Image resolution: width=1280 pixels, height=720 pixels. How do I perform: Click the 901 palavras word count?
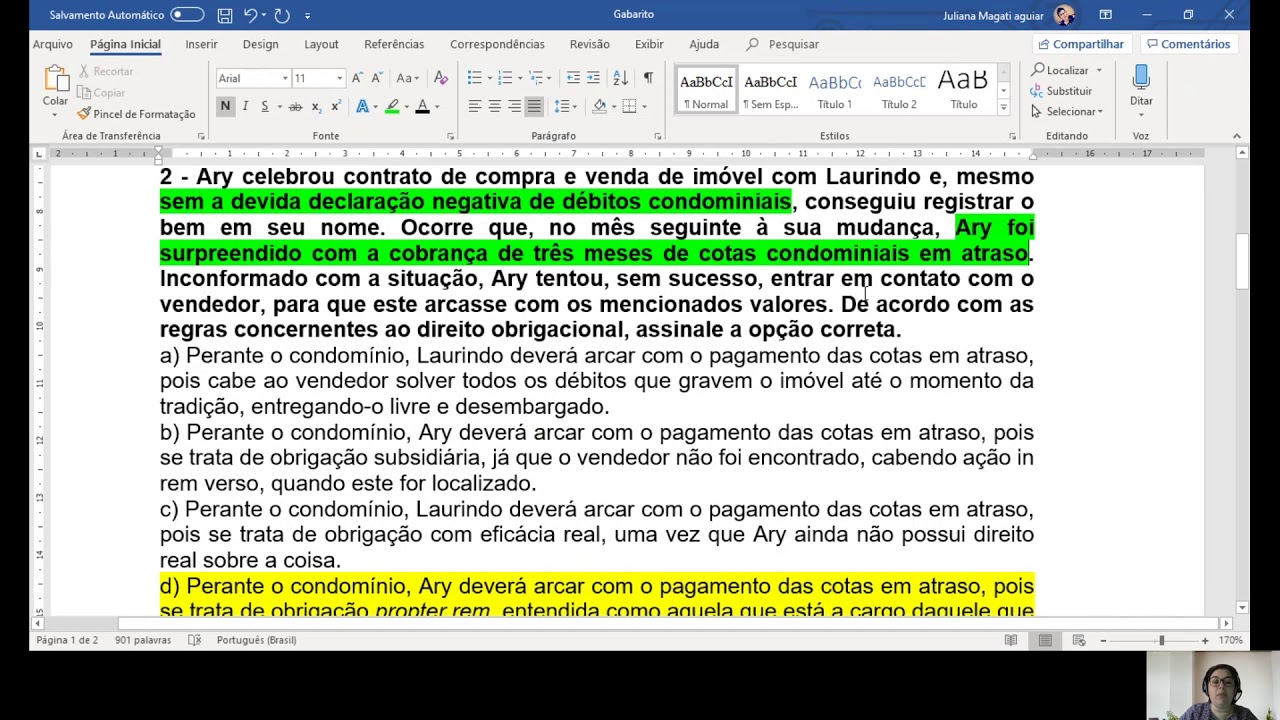tap(143, 640)
